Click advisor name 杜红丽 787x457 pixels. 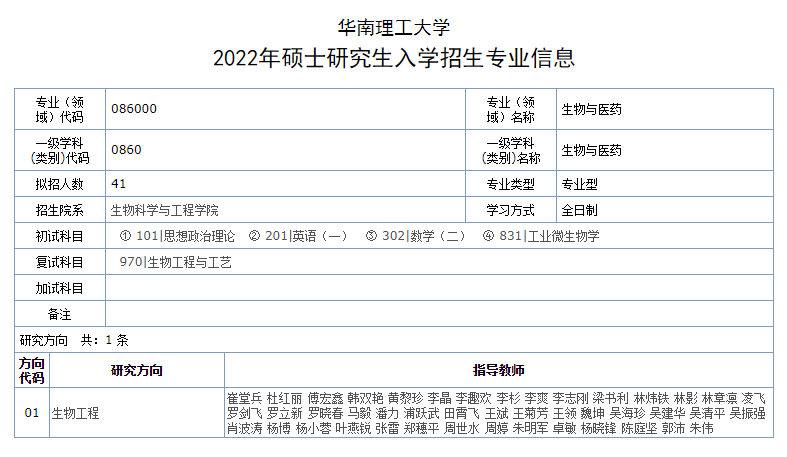[x=285, y=398]
